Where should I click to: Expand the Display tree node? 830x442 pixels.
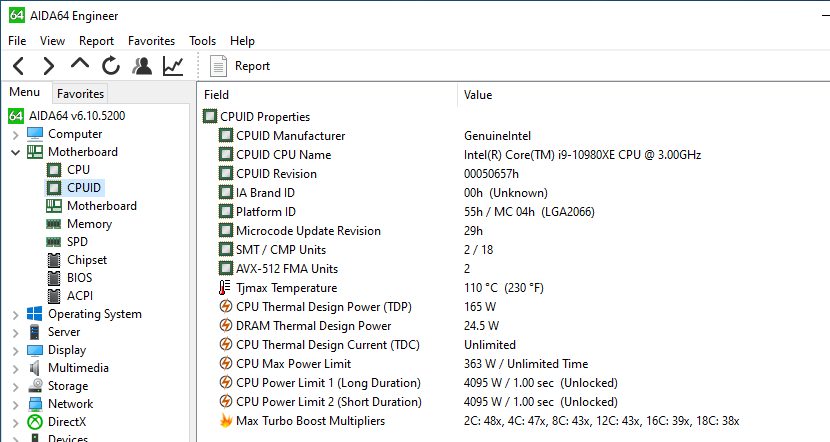(15, 351)
